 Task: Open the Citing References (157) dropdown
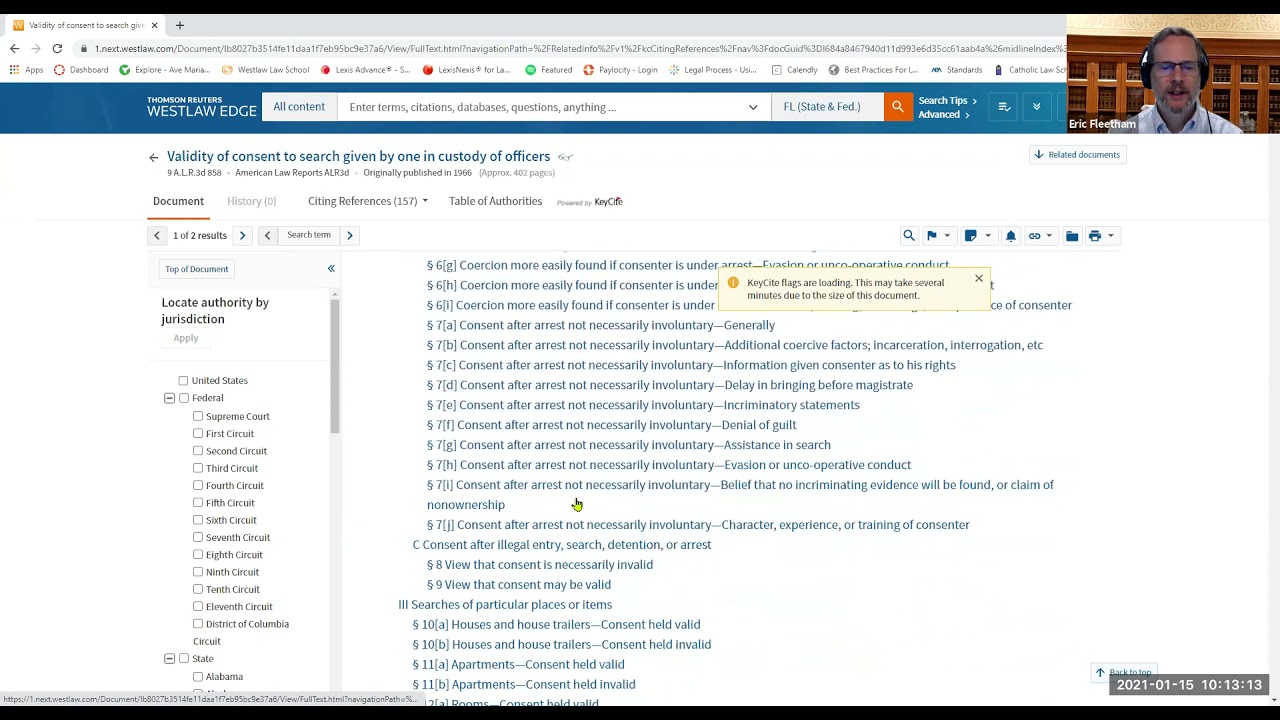367,201
